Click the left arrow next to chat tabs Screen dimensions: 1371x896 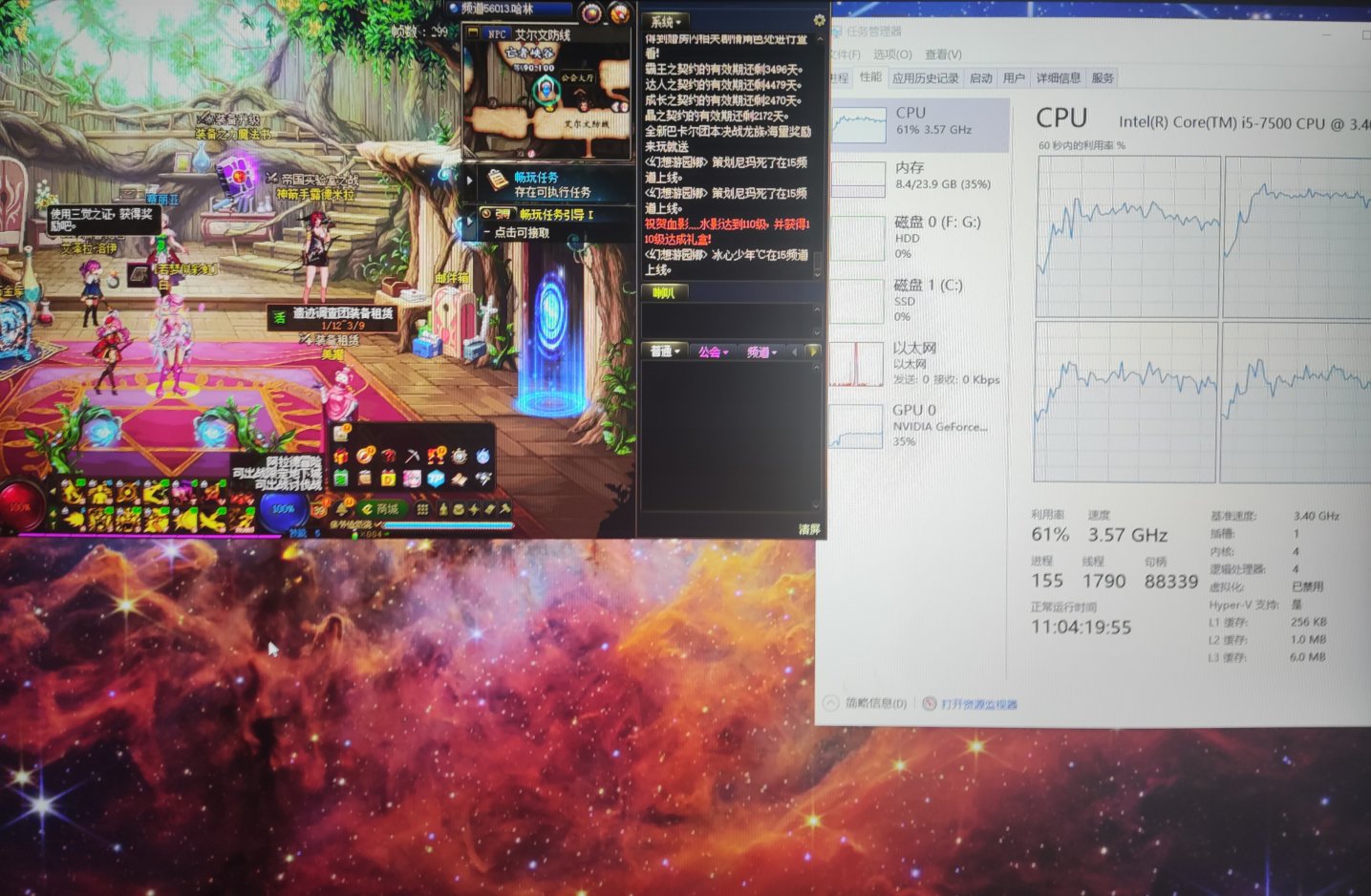pyautogui.click(x=794, y=352)
